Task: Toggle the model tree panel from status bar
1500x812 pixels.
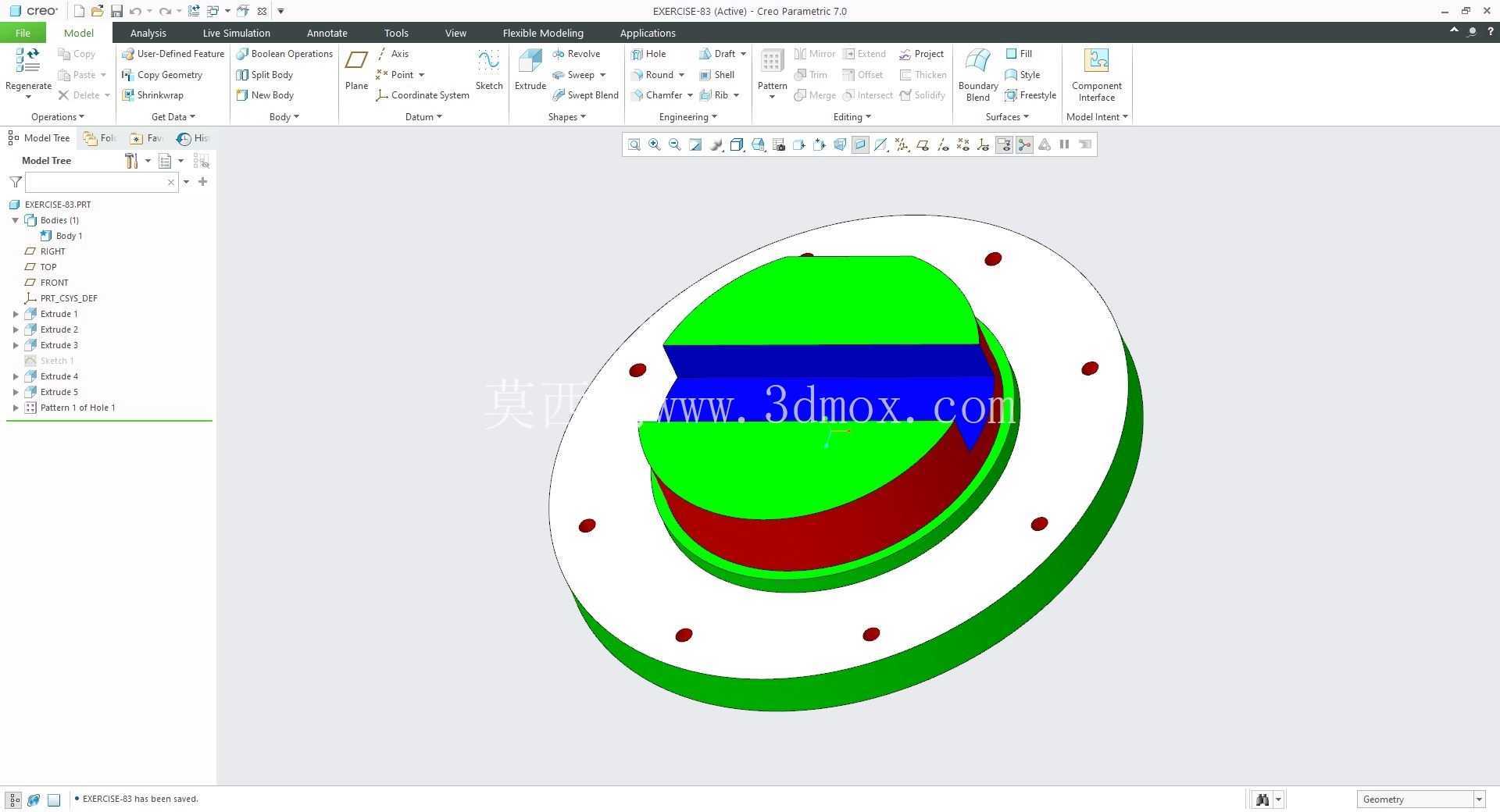Action: coord(14,800)
